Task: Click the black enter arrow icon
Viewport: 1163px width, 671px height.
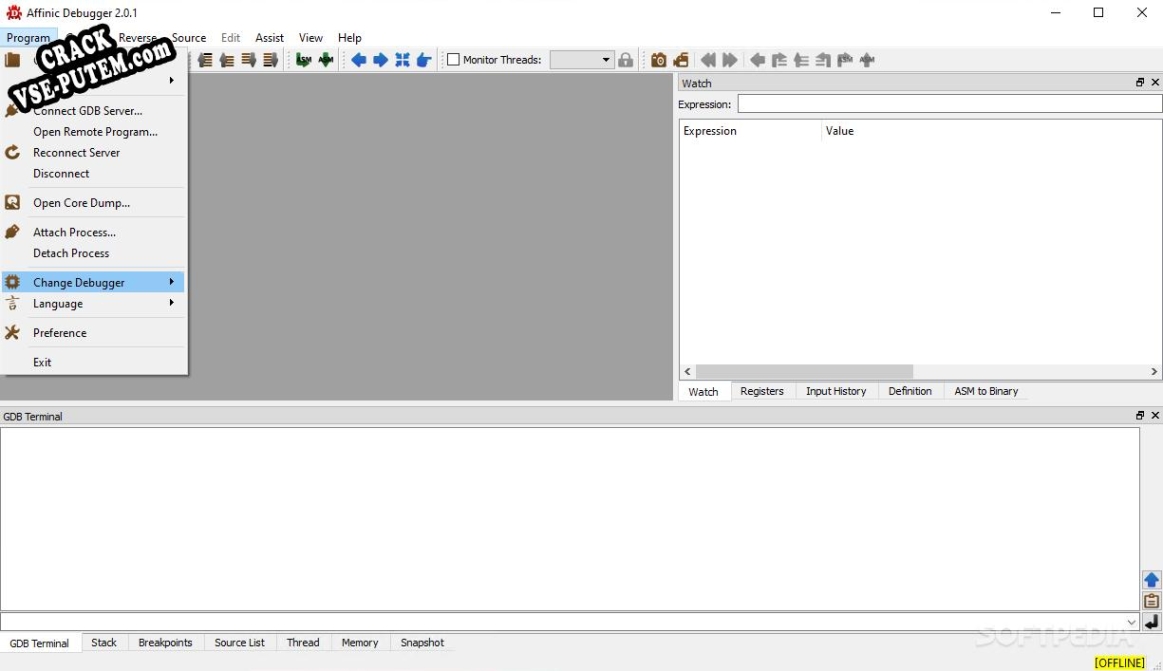Action: (1151, 622)
